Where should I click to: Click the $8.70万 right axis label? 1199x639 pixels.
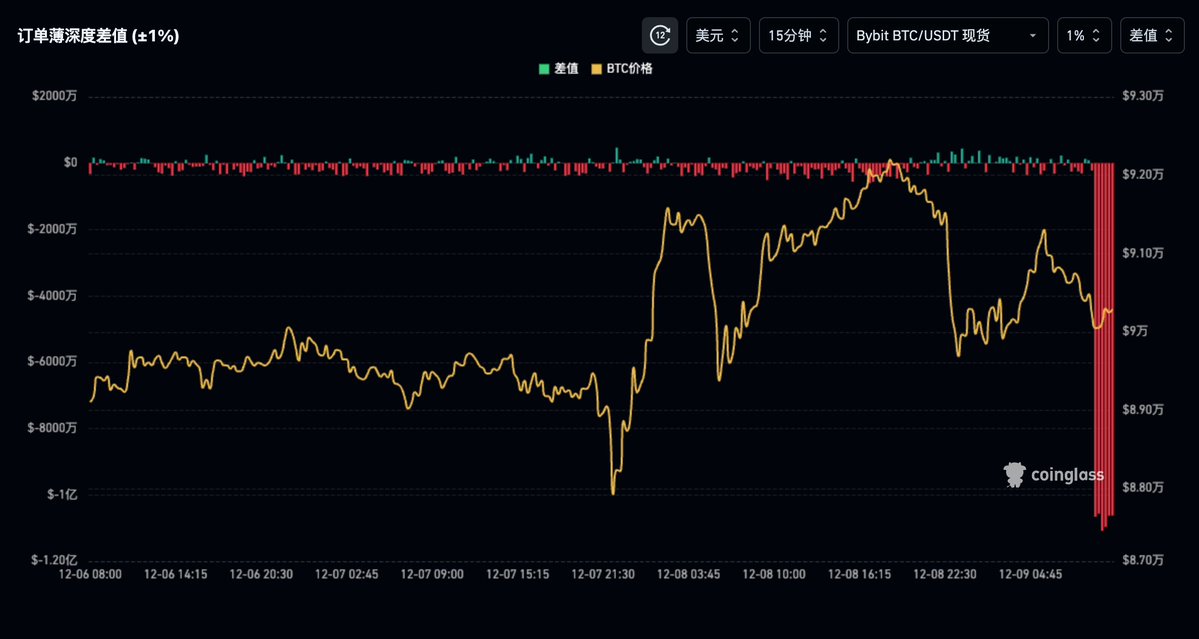click(1142, 561)
